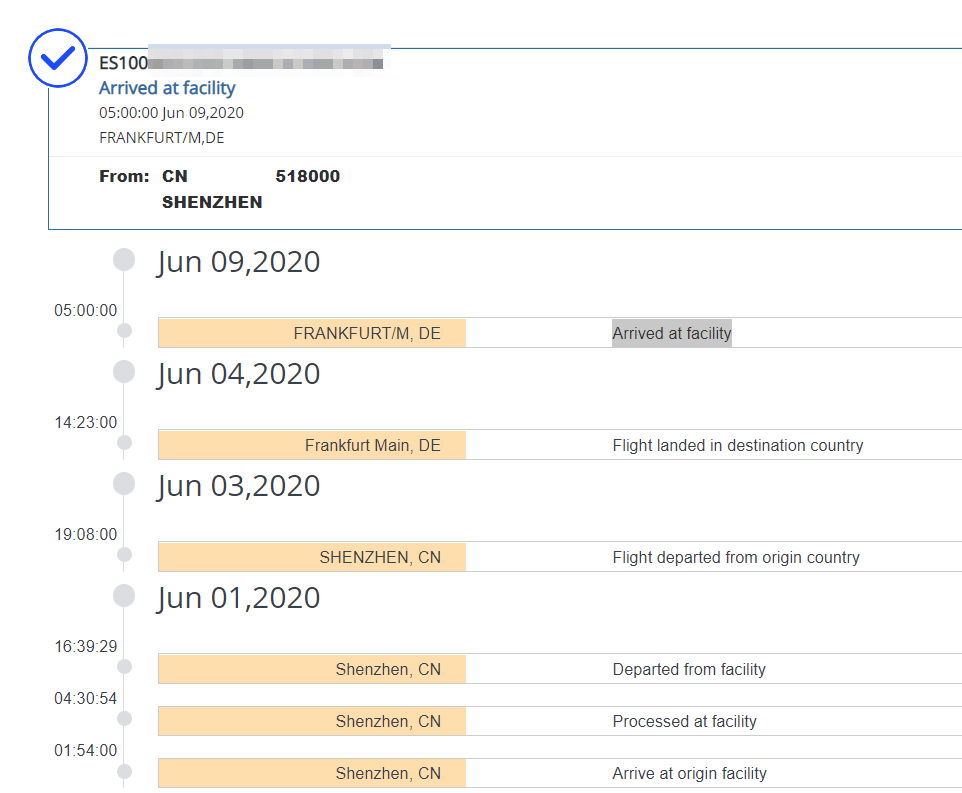The width and height of the screenshot is (962, 793).
Task: Click the 'Arrive at origin facility' event
Action: tap(689, 773)
